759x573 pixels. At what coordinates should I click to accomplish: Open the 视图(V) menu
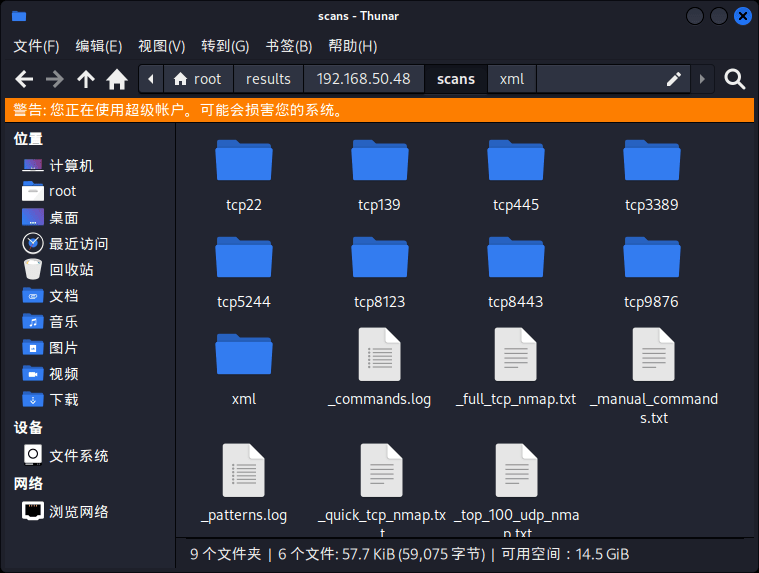[x=162, y=46]
